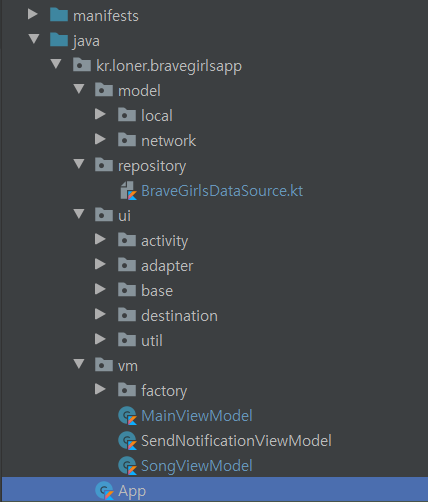
Task: Click the util package icon
Action: (x=127, y=340)
